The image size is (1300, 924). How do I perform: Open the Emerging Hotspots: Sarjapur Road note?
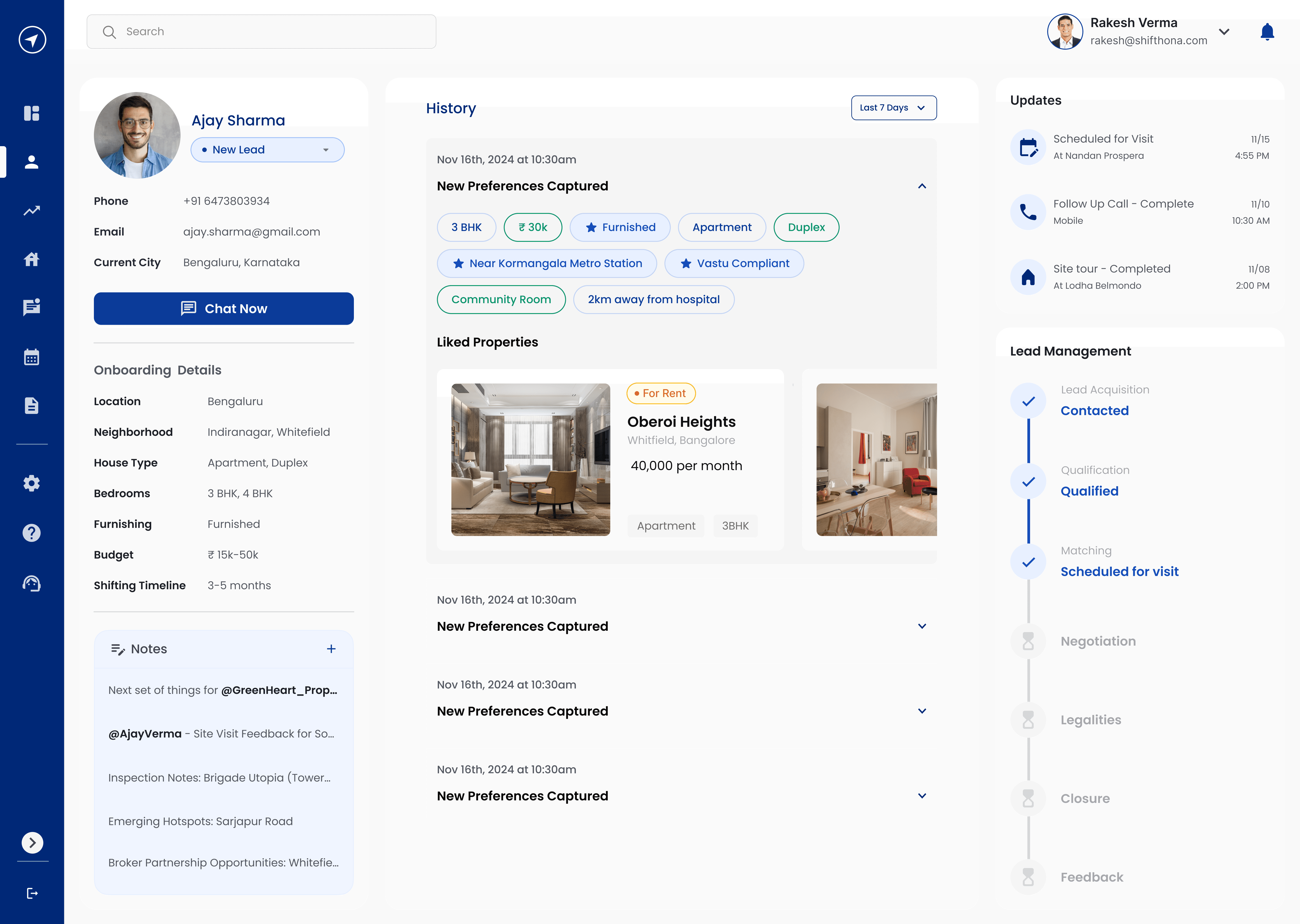tap(200, 821)
